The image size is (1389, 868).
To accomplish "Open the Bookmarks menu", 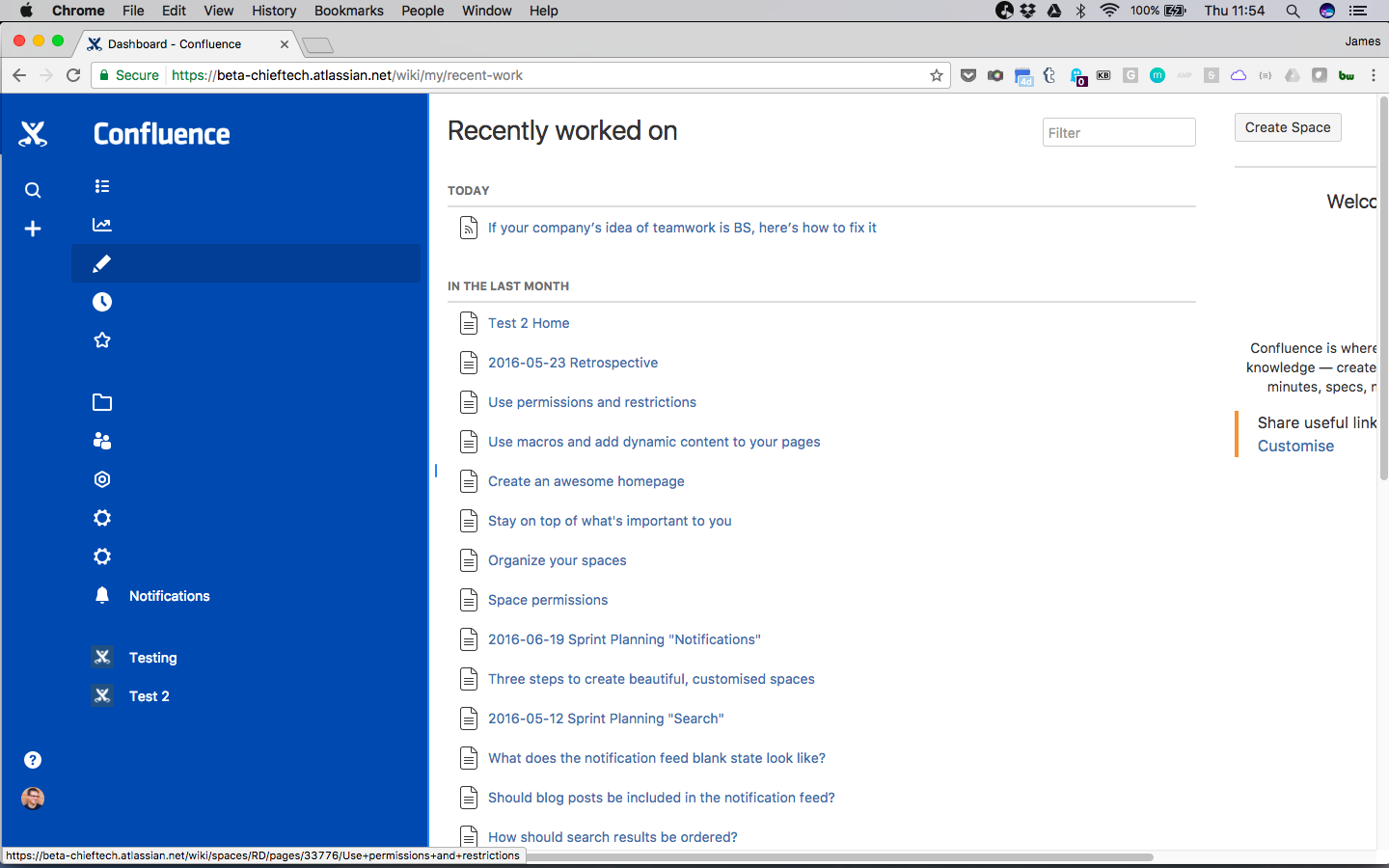I will pyautogui.click(x=349, y=11).
